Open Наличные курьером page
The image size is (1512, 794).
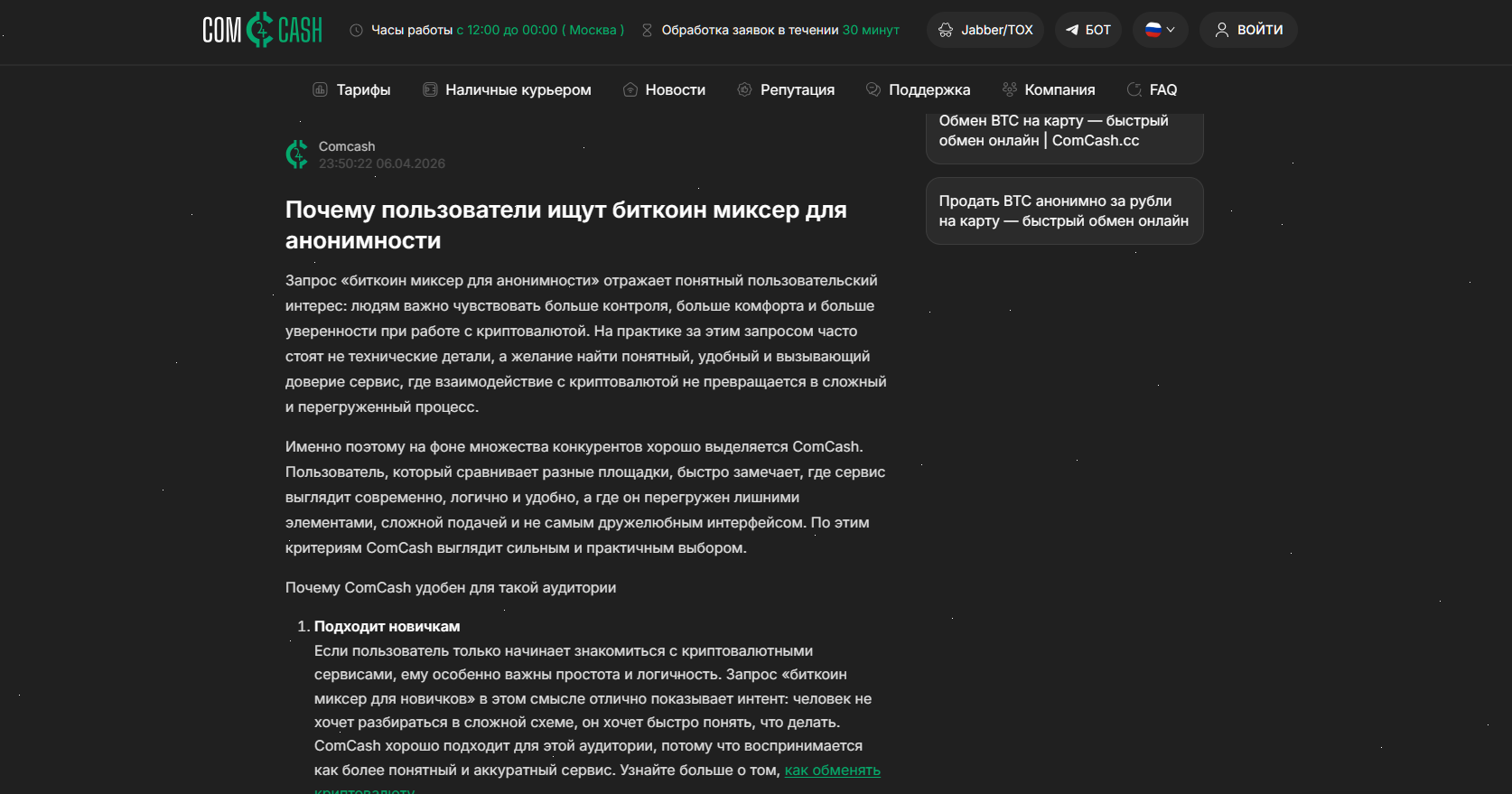click(518, 89)
